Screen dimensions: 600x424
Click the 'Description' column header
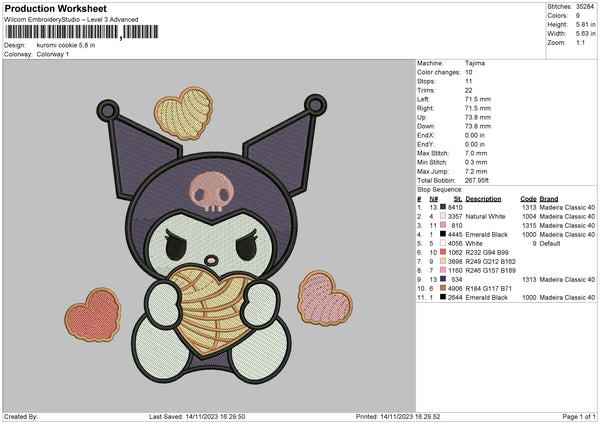483,199
